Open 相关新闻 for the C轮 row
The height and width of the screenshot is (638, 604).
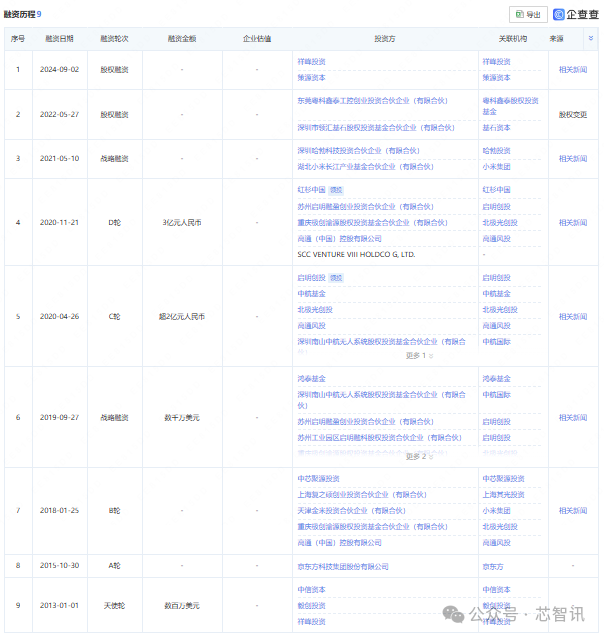click(573, 316)
